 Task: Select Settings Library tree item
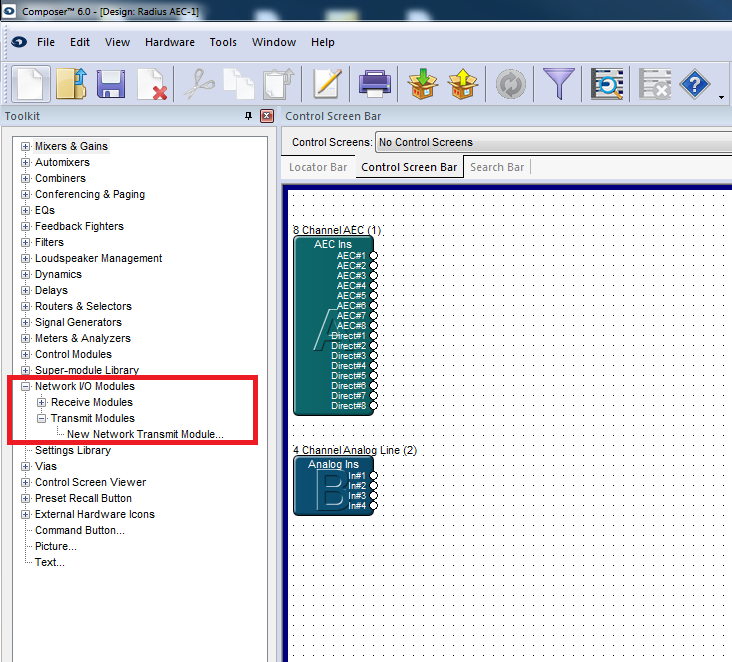point(73,450)
